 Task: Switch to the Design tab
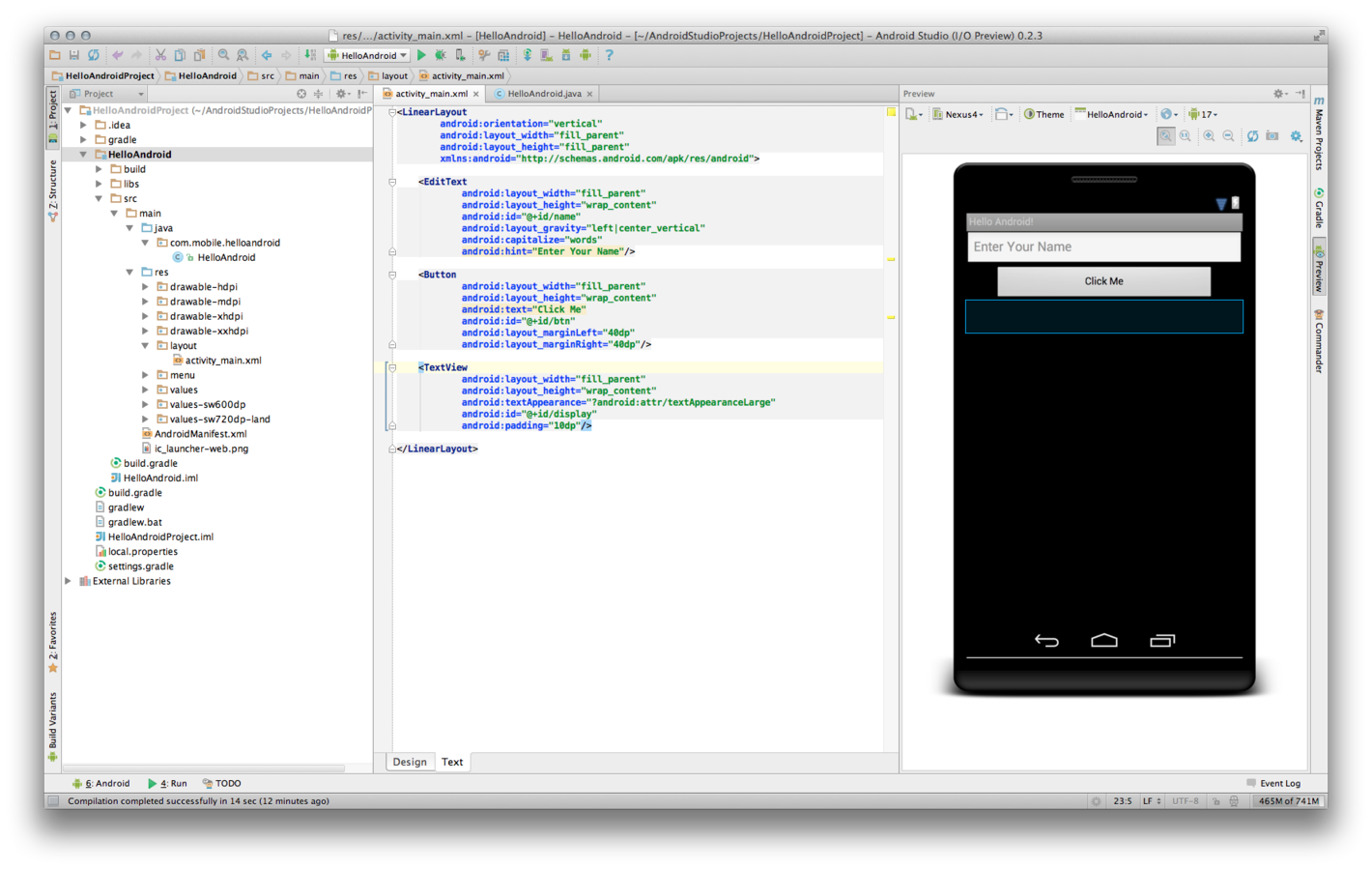[x=410, y=762]
